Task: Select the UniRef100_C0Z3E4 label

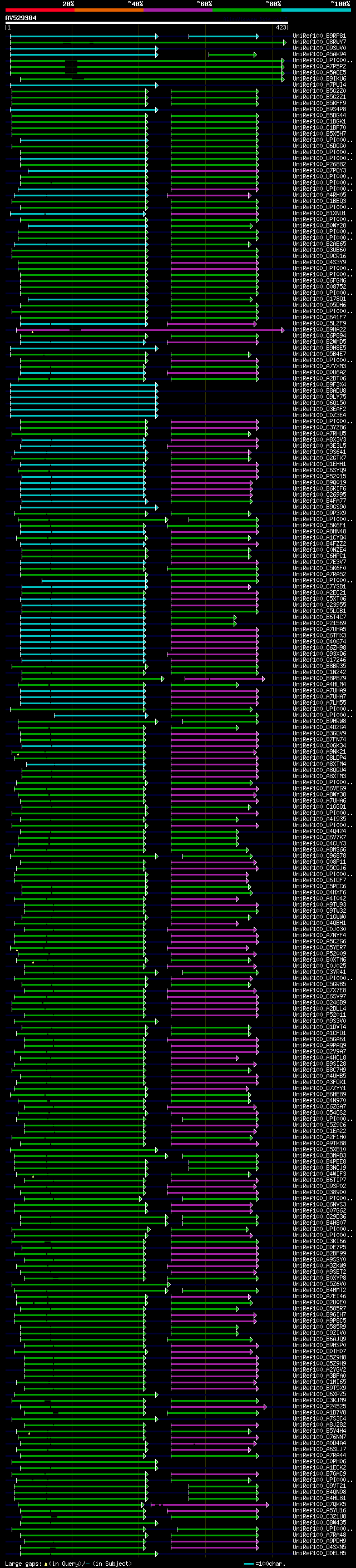Action: point(319,416)
